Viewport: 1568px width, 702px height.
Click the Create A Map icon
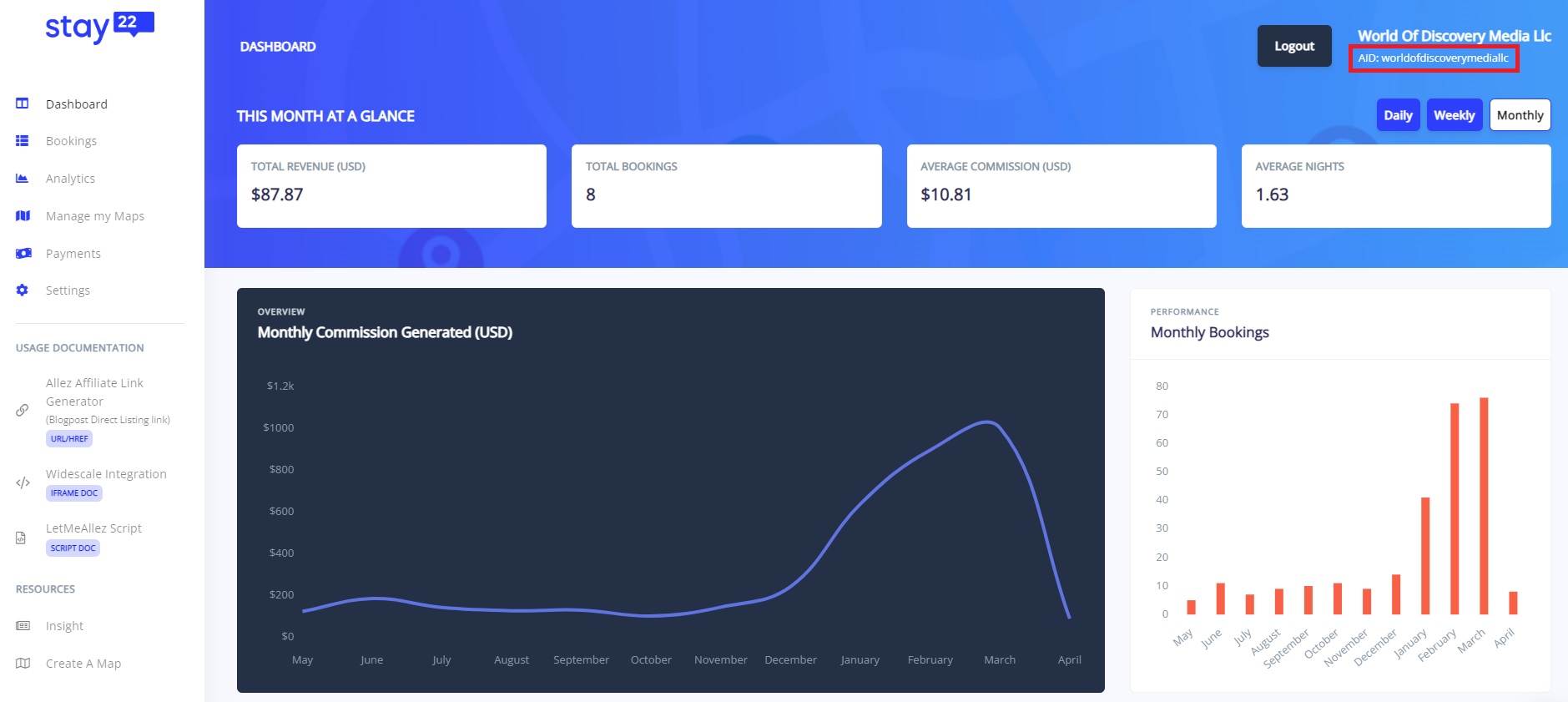coord(23,663)
